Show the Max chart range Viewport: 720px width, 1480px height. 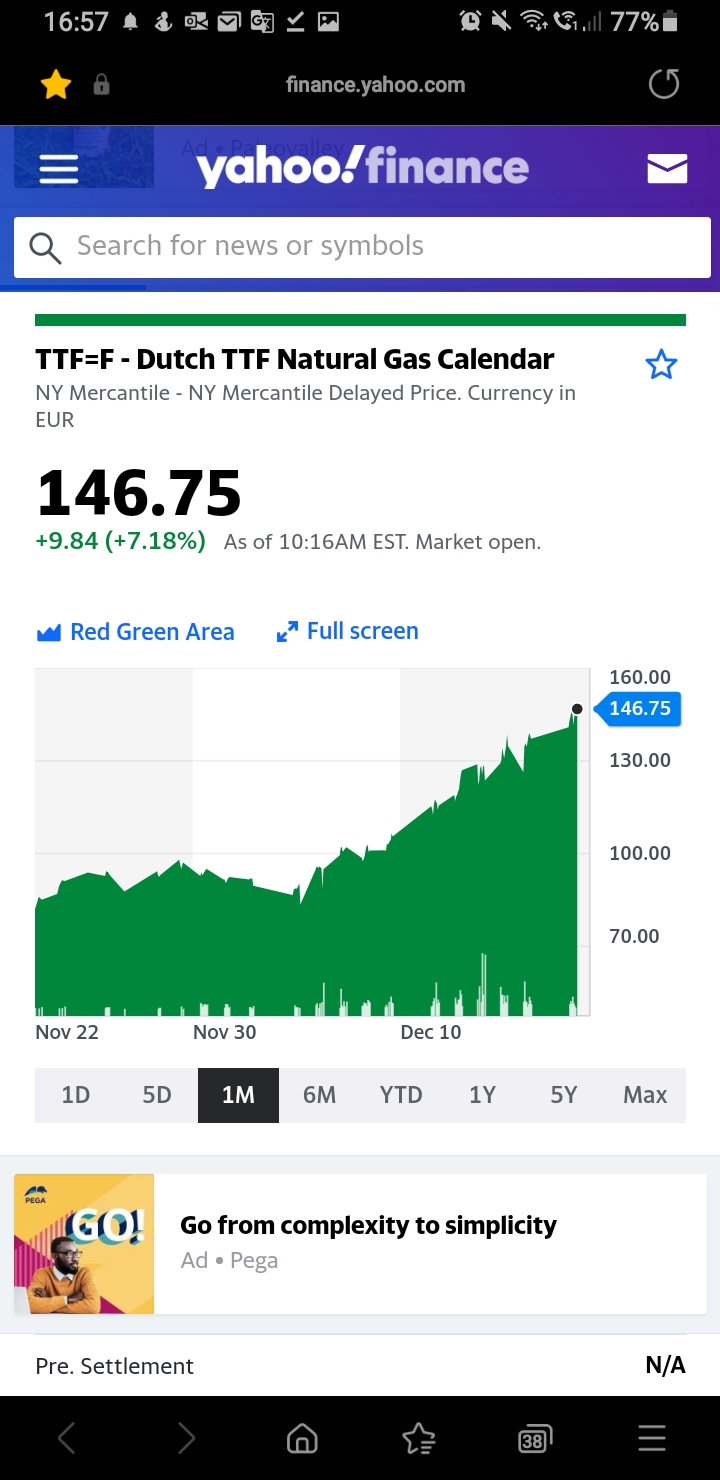(645, 1095)
